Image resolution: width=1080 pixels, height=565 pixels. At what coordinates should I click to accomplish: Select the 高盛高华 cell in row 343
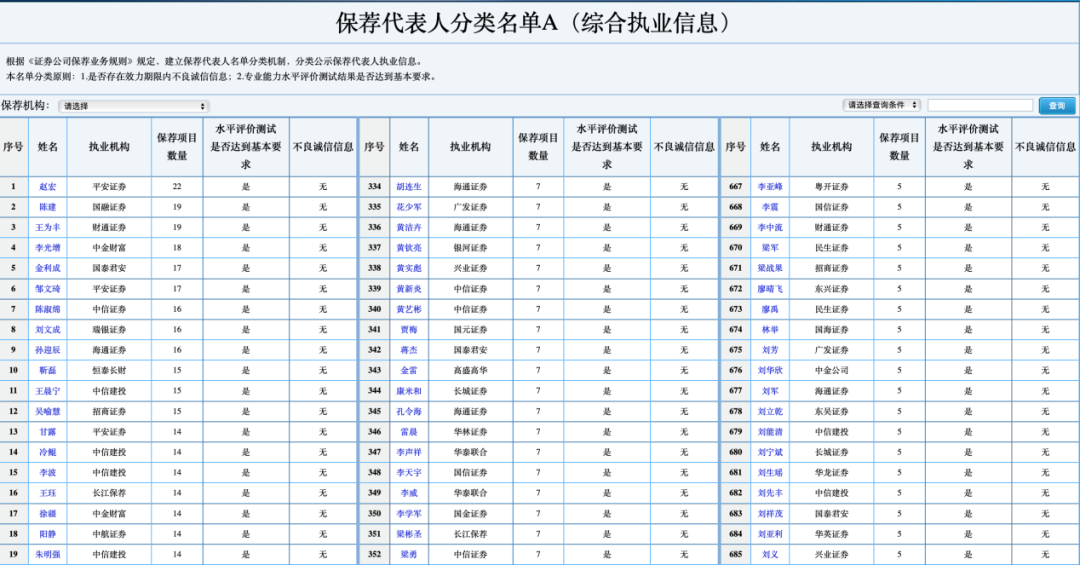coord(470,371)
